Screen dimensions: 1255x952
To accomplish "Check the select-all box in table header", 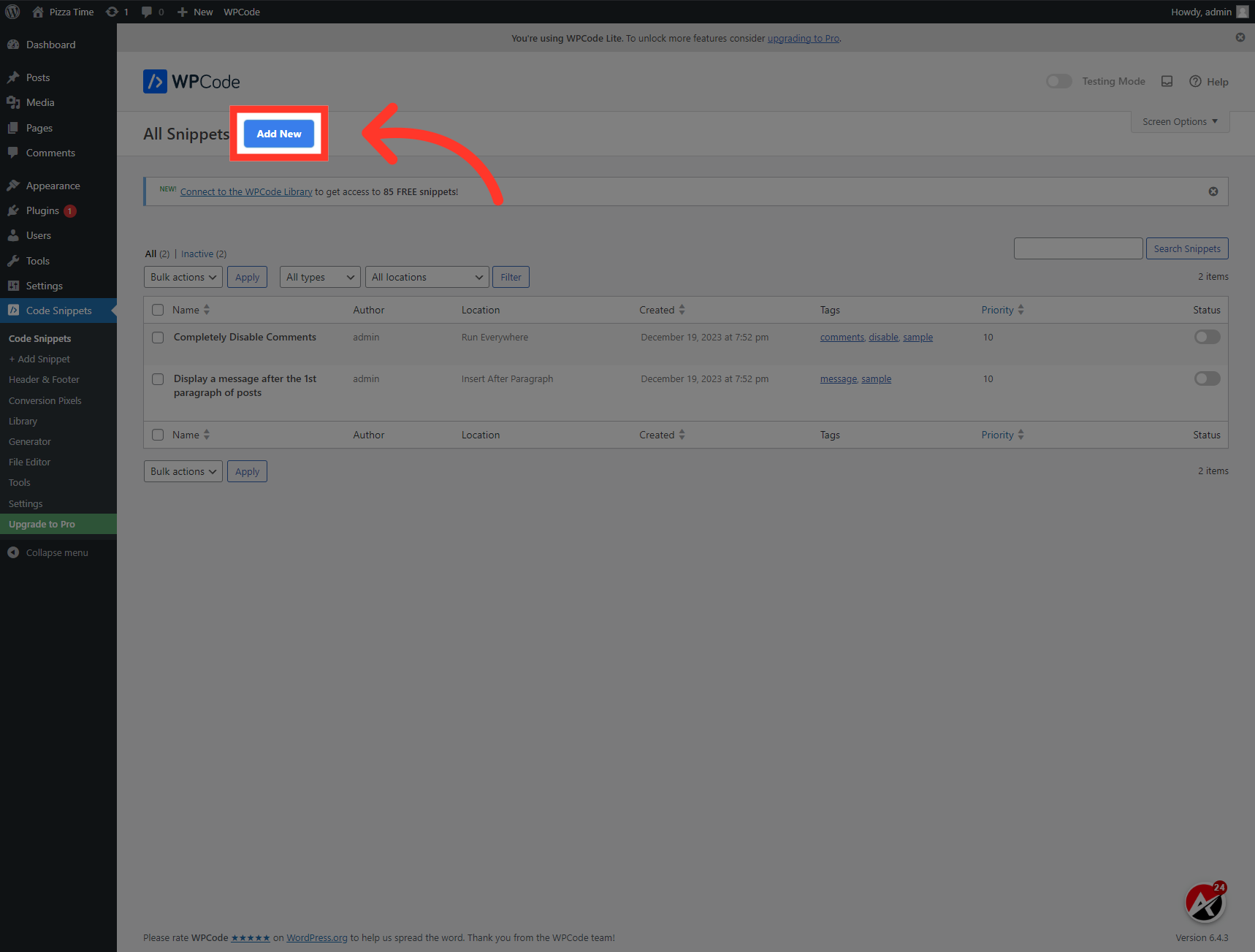I will [x=158, y=310].
